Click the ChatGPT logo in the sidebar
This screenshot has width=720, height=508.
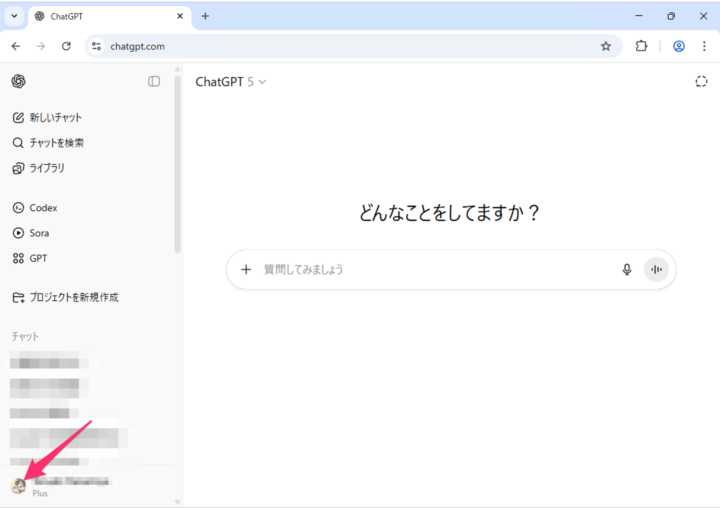pos(18,81)
